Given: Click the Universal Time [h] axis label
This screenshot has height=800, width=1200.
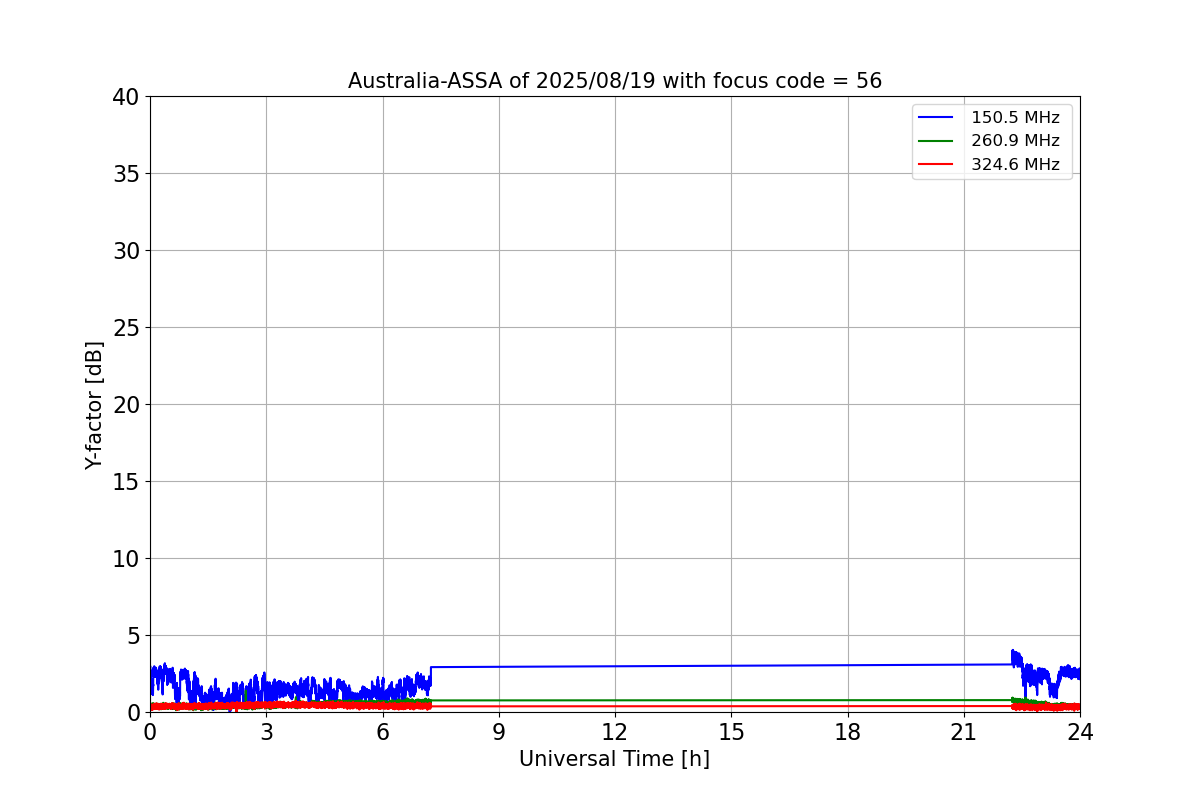Looking at the screenshot, I should coord(614,759).
